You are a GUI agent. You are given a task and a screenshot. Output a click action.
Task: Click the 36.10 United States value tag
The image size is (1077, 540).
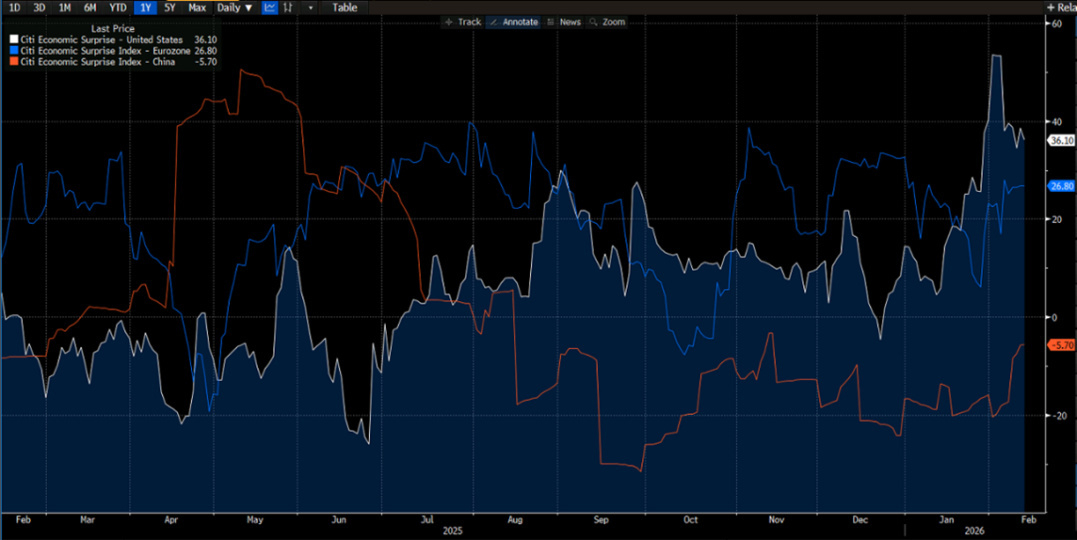pyautogui.click(x=1061, y=141)
